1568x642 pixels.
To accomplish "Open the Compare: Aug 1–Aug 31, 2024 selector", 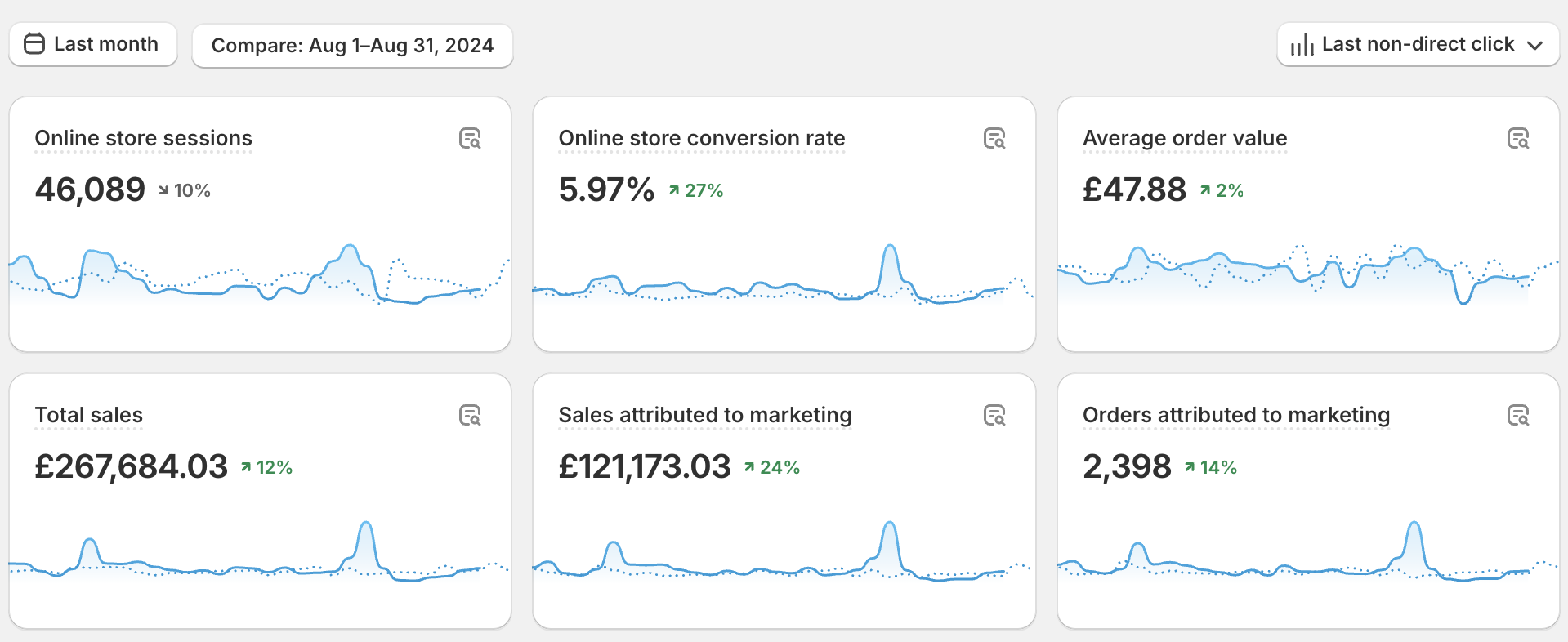I will coord(352,45).
